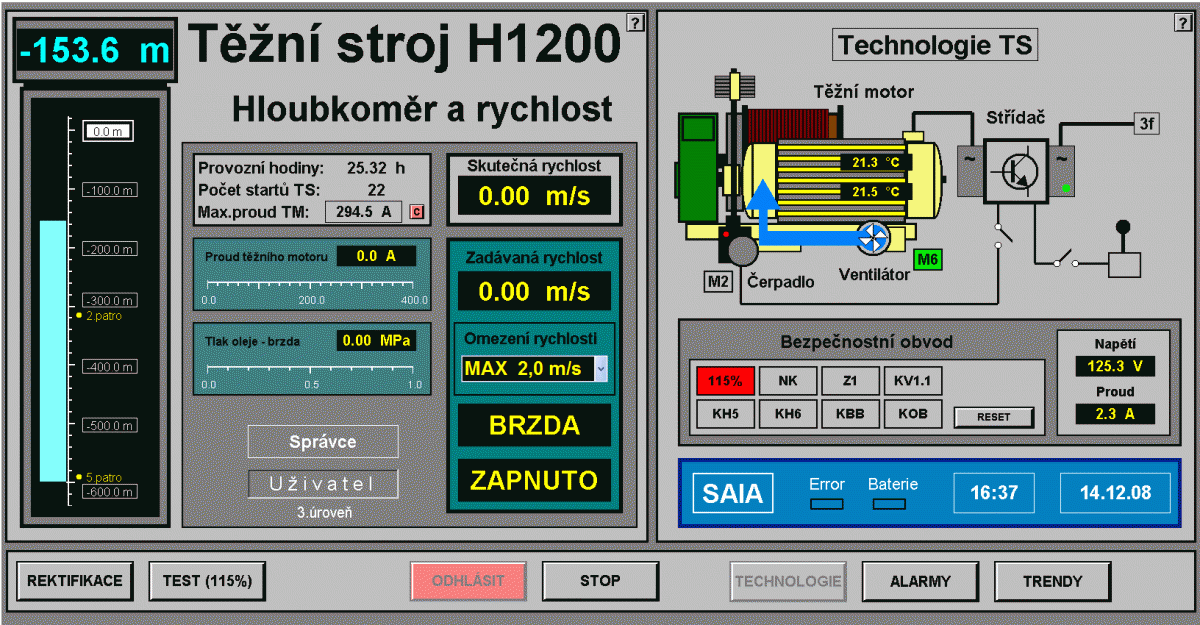The height and width of the screenshot is (625, 1200).
Task: Toggle the red 115% safety indicator
Action: click(725, 381)
